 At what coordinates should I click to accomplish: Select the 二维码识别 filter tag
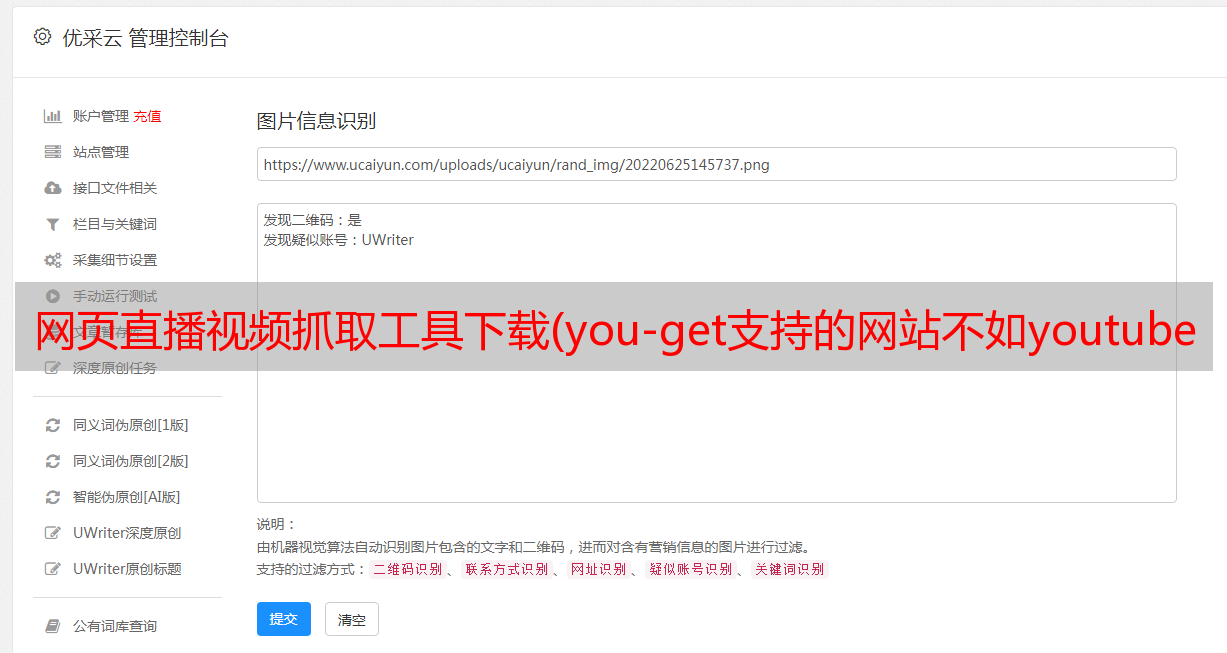407,569
